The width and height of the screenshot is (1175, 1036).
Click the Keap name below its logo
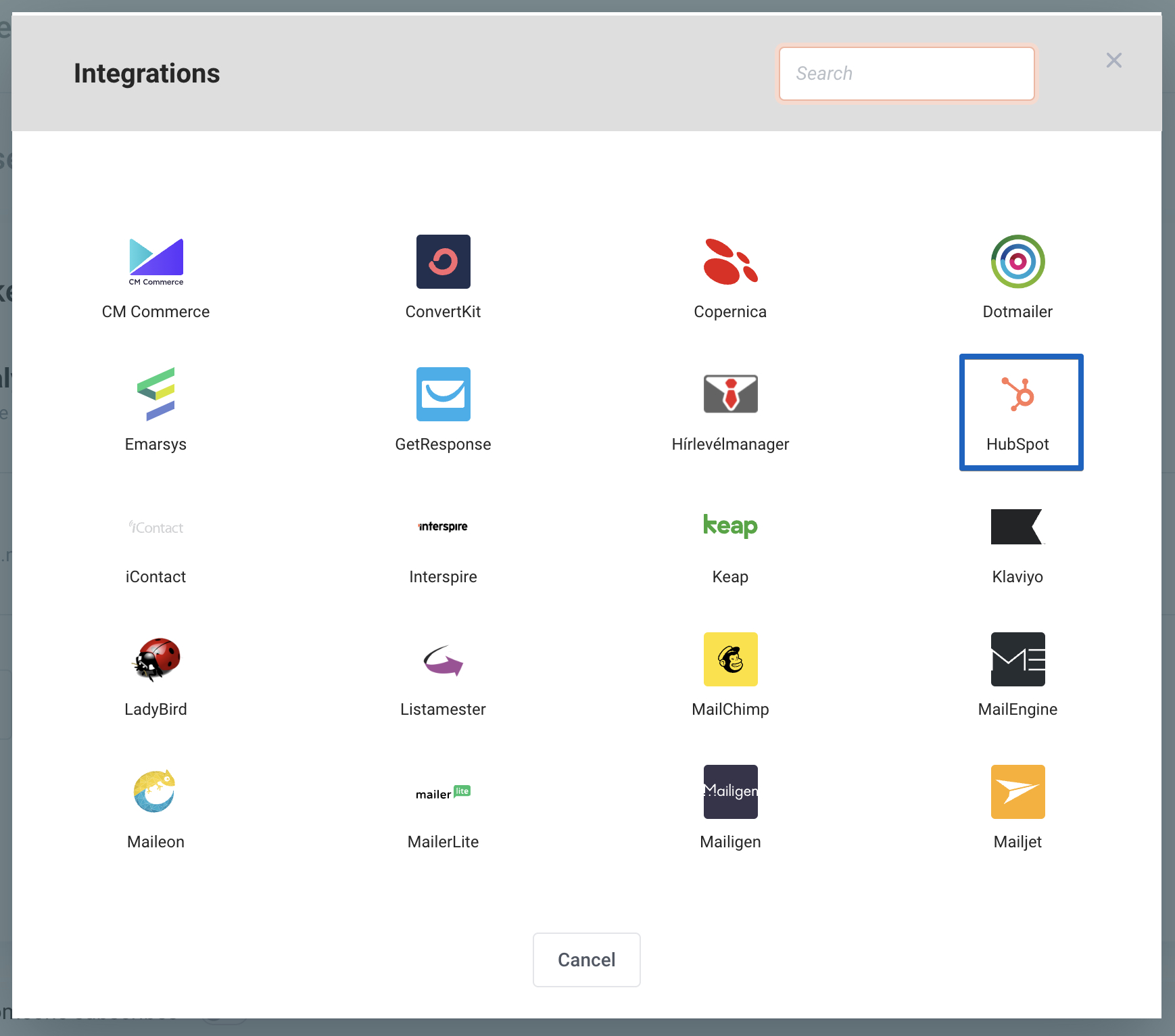[x=731, y=577]
